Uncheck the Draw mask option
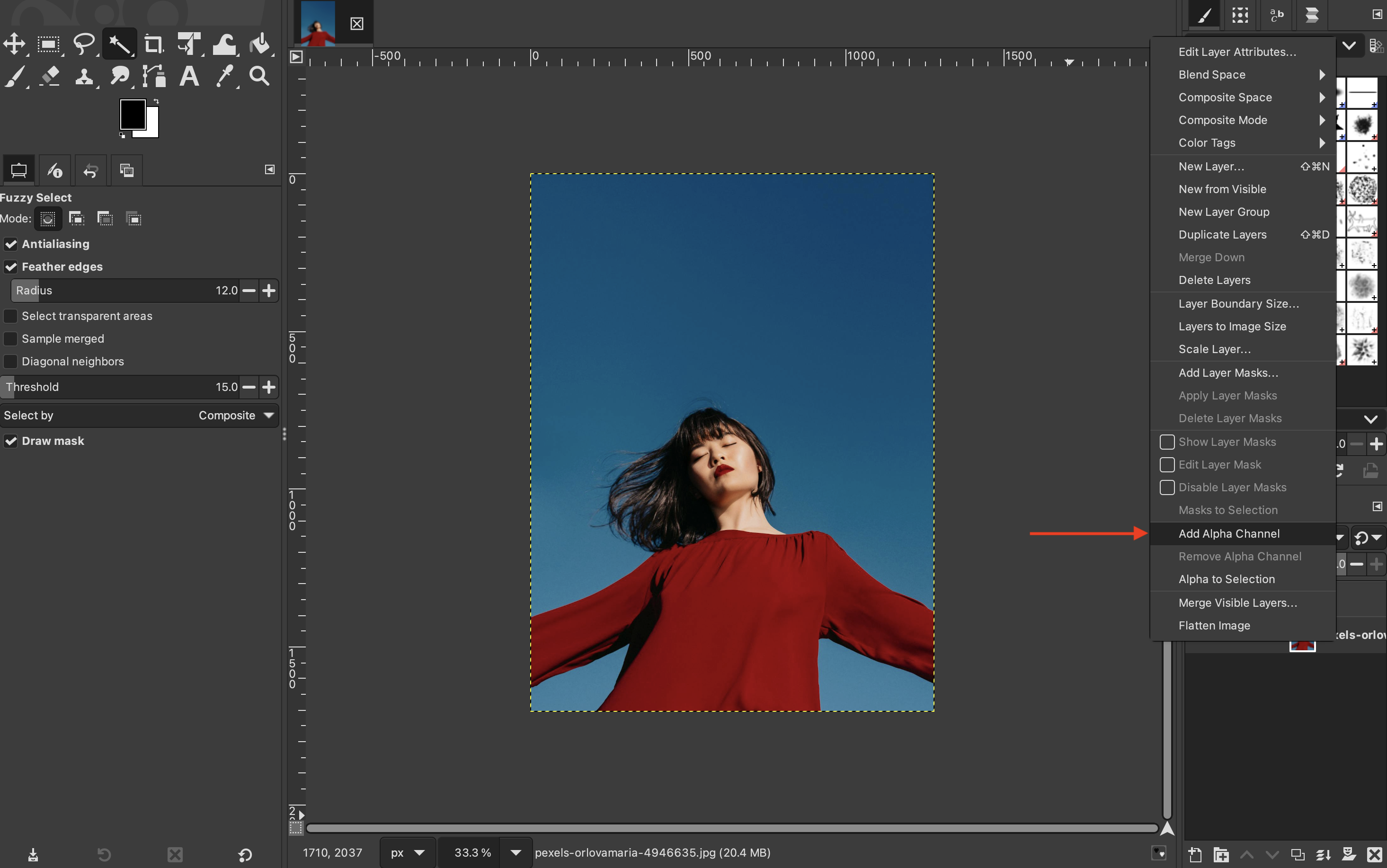1387x868 pixels. tap(11, 441)
